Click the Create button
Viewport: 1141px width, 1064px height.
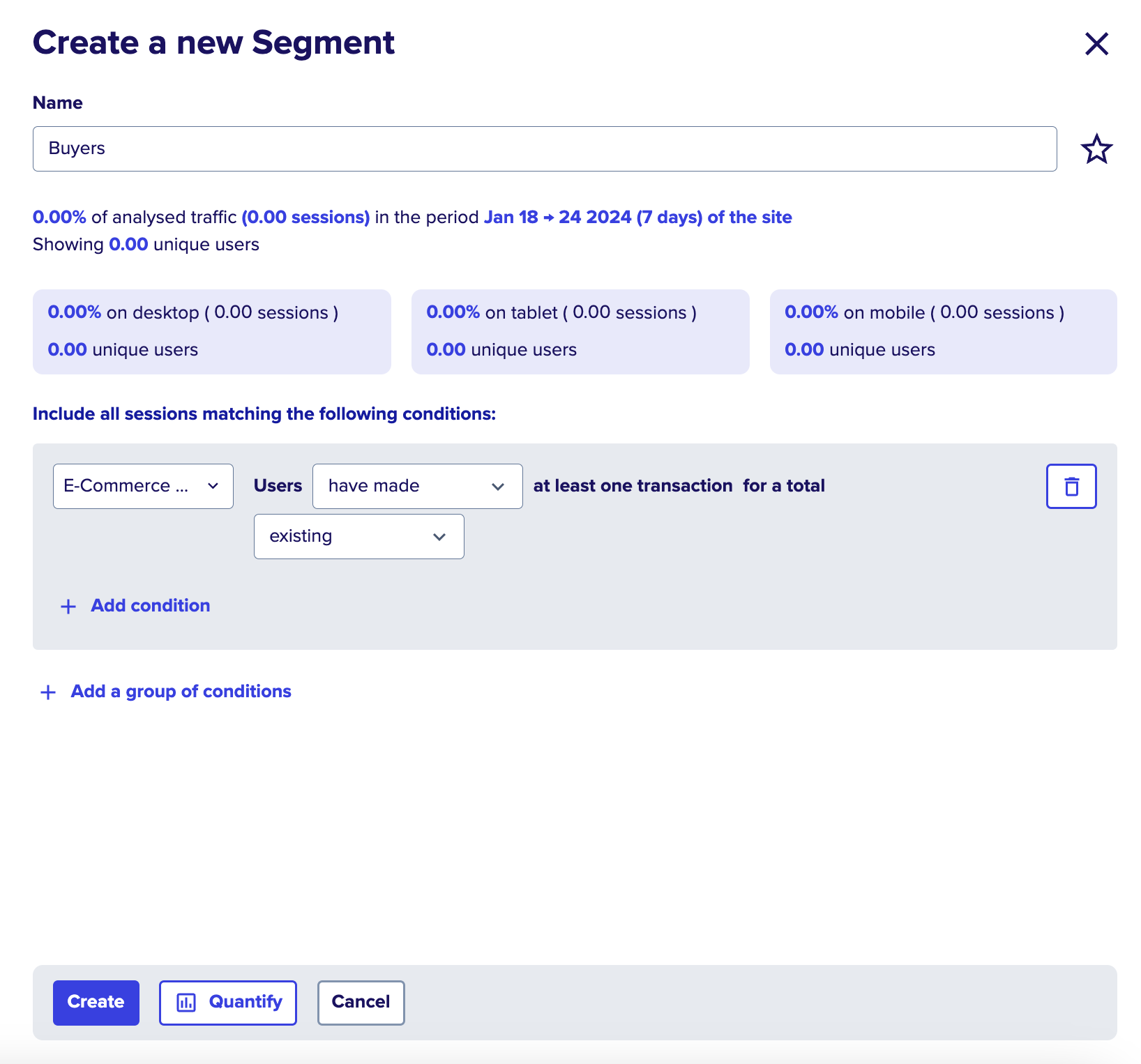click(x=96, y=1003)
